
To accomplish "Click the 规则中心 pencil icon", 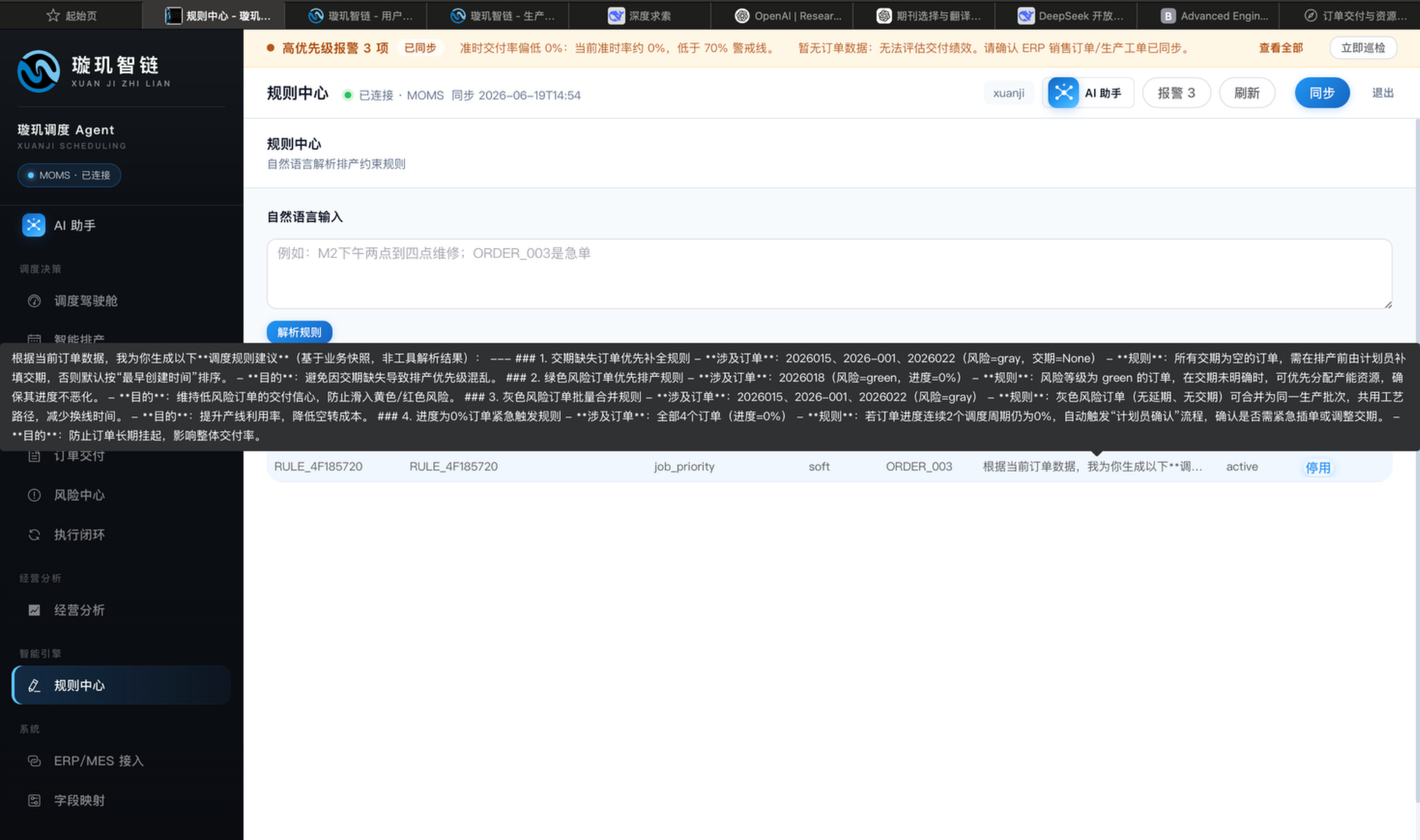I will [x=34, y=685].
